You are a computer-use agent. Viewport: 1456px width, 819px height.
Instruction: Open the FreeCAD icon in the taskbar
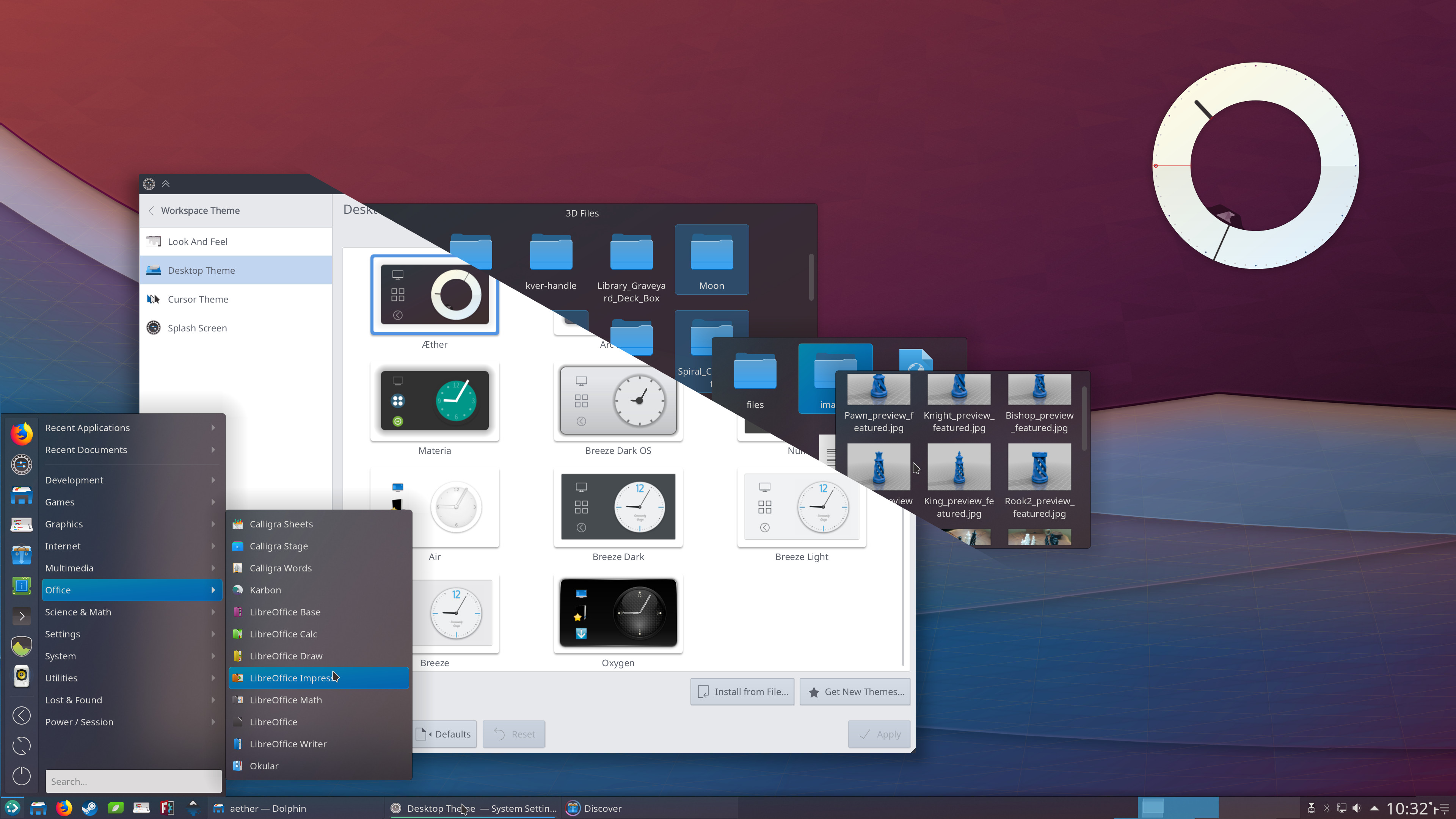(167, 808)
